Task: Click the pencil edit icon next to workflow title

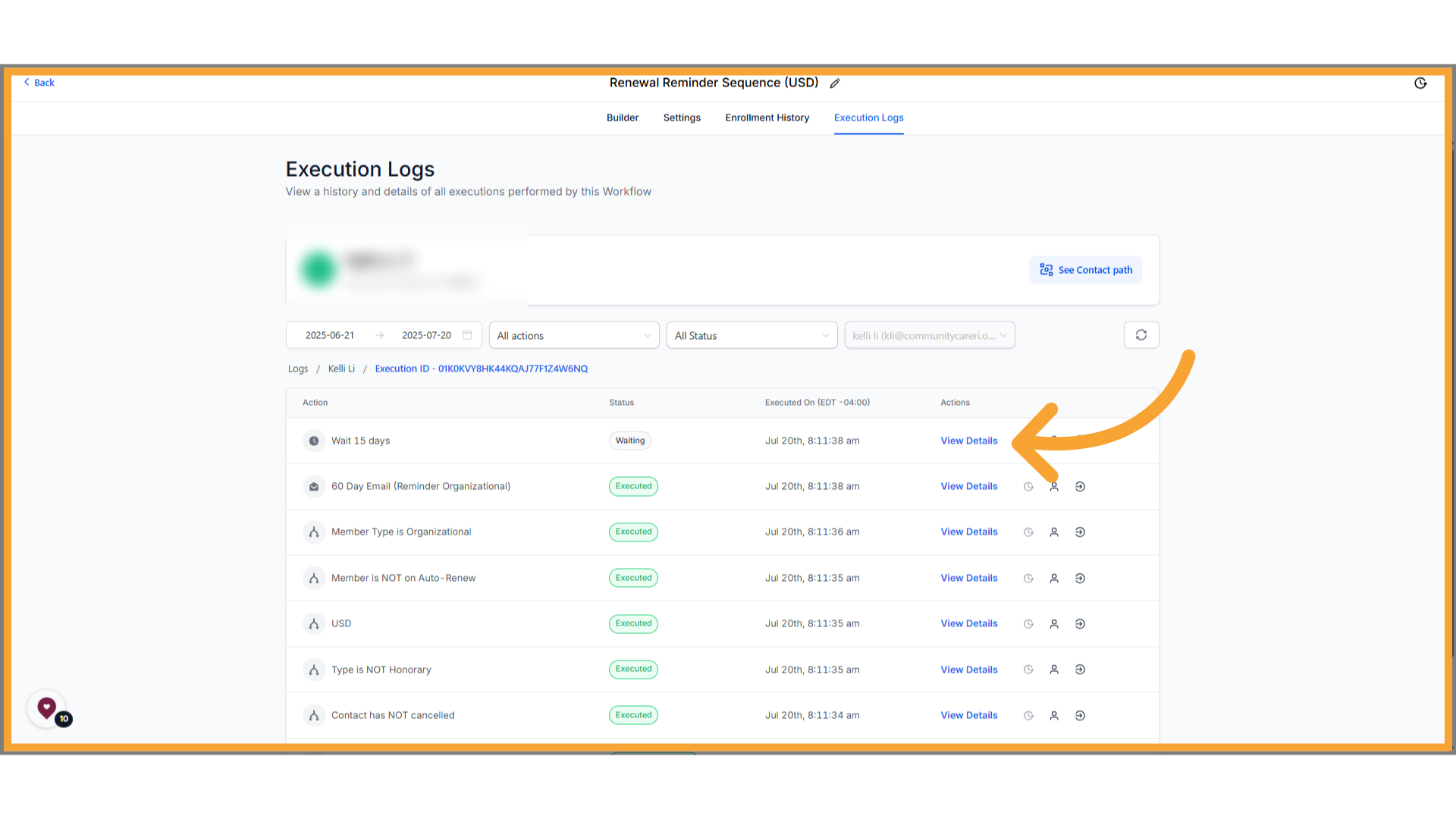Action: pyautogui.click(x=835, y=83)
